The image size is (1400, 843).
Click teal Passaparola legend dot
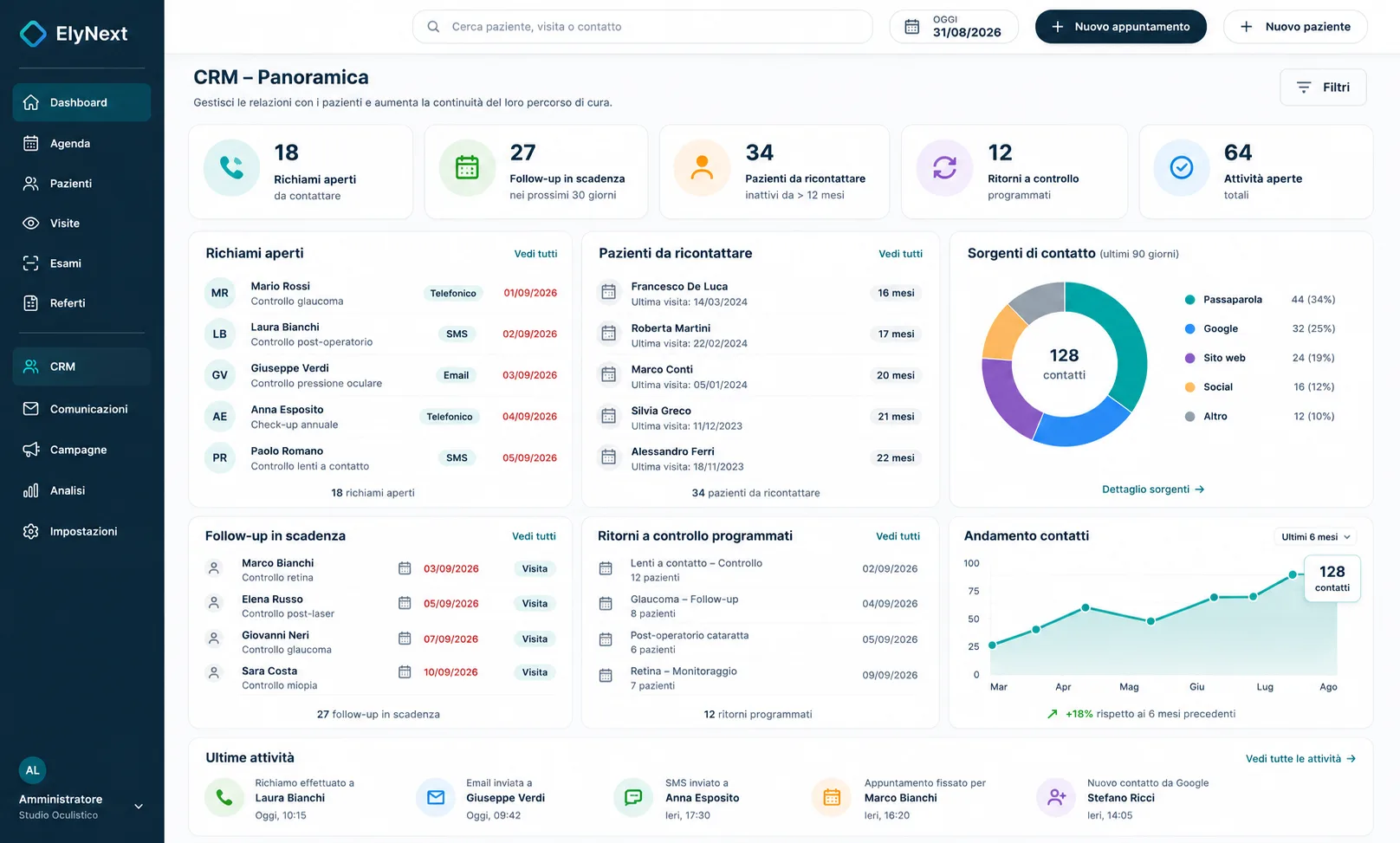(x=1189, y=300)
